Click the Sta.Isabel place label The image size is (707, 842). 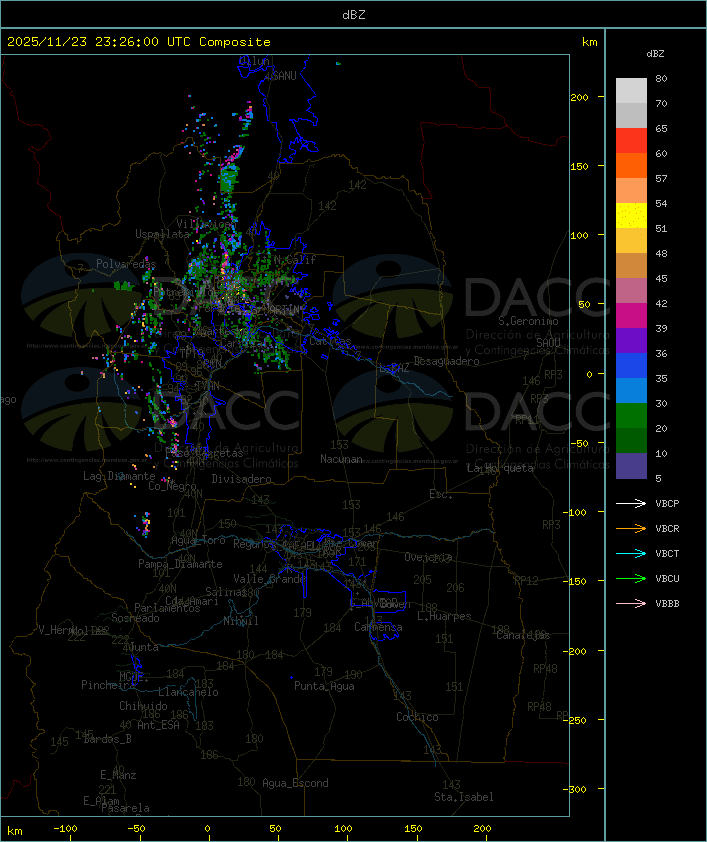(464, 797)
